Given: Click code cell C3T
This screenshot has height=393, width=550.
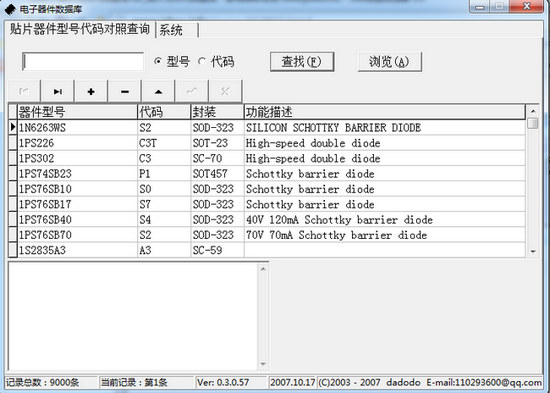Looking at the screenshot, I should pyautogui.click(x=164, y=143).
